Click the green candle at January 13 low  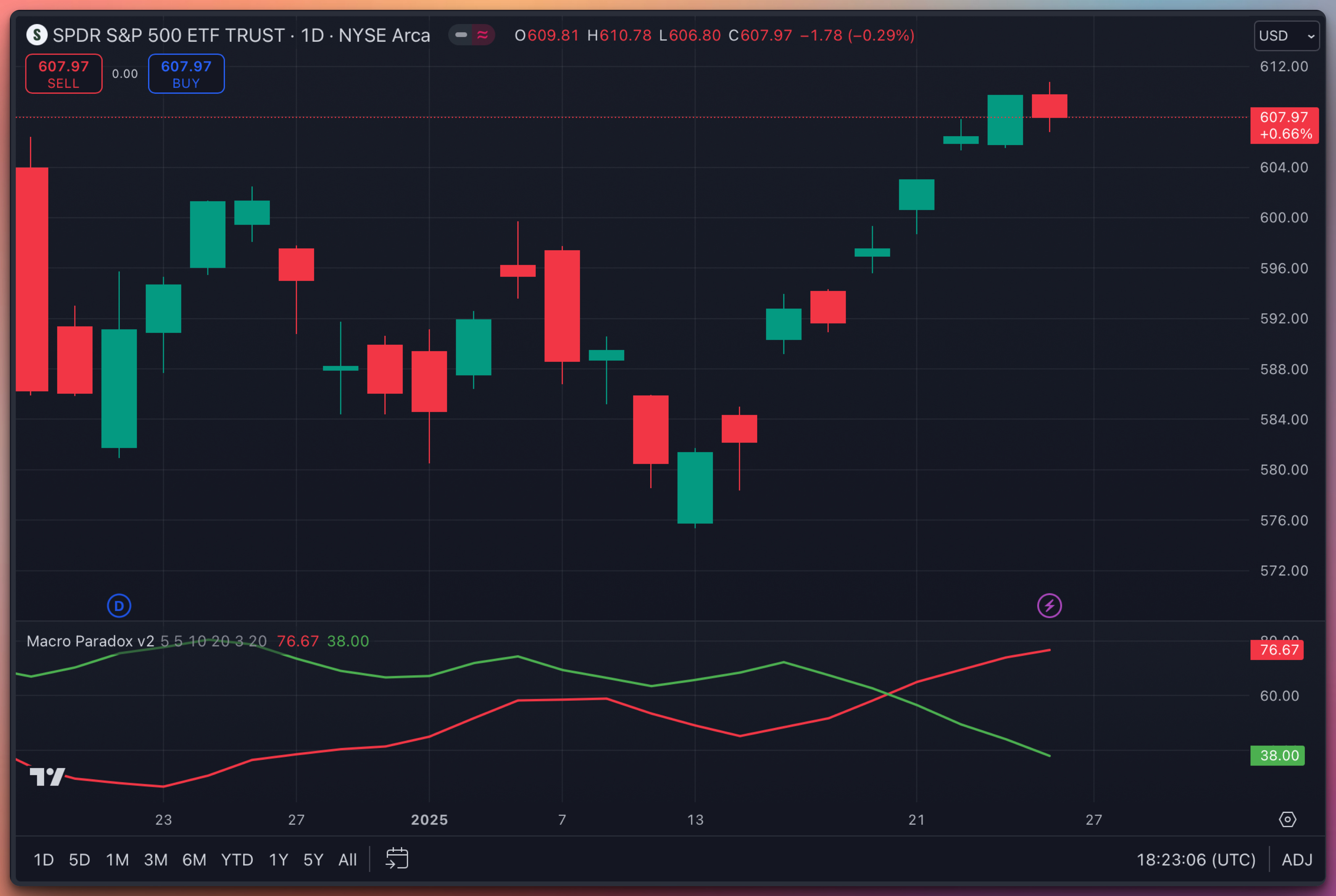[x=695, y=487]
